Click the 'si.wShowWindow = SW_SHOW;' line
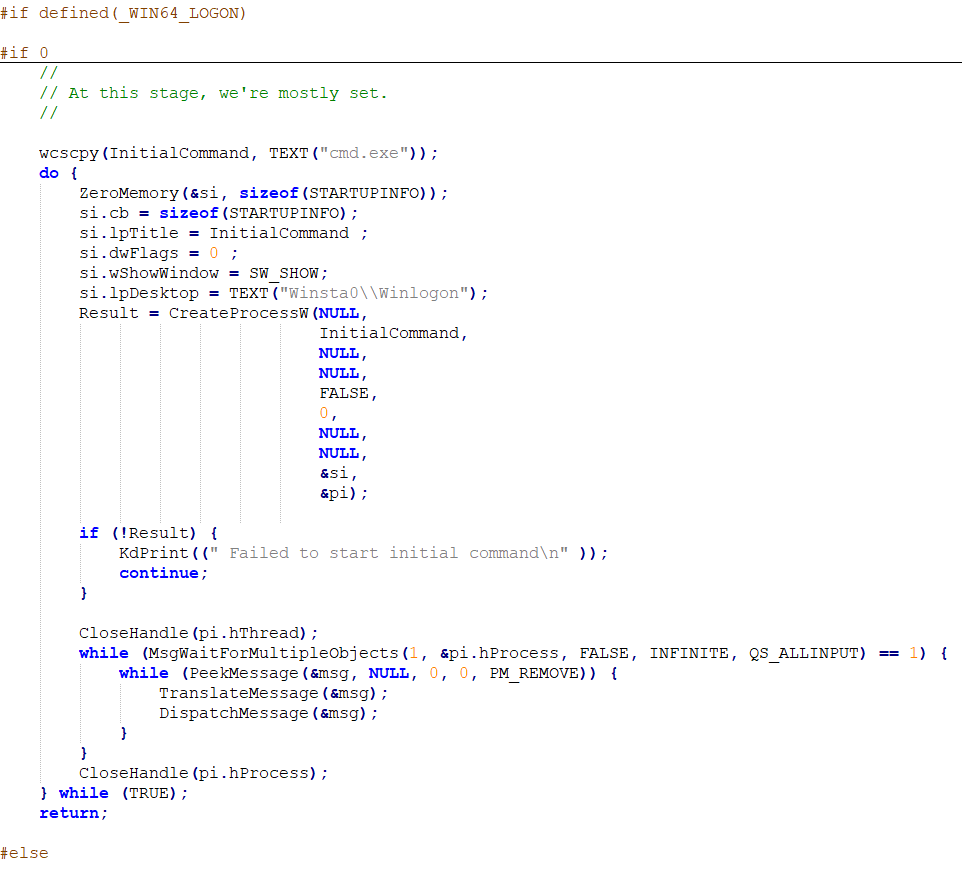 point(204,273)
